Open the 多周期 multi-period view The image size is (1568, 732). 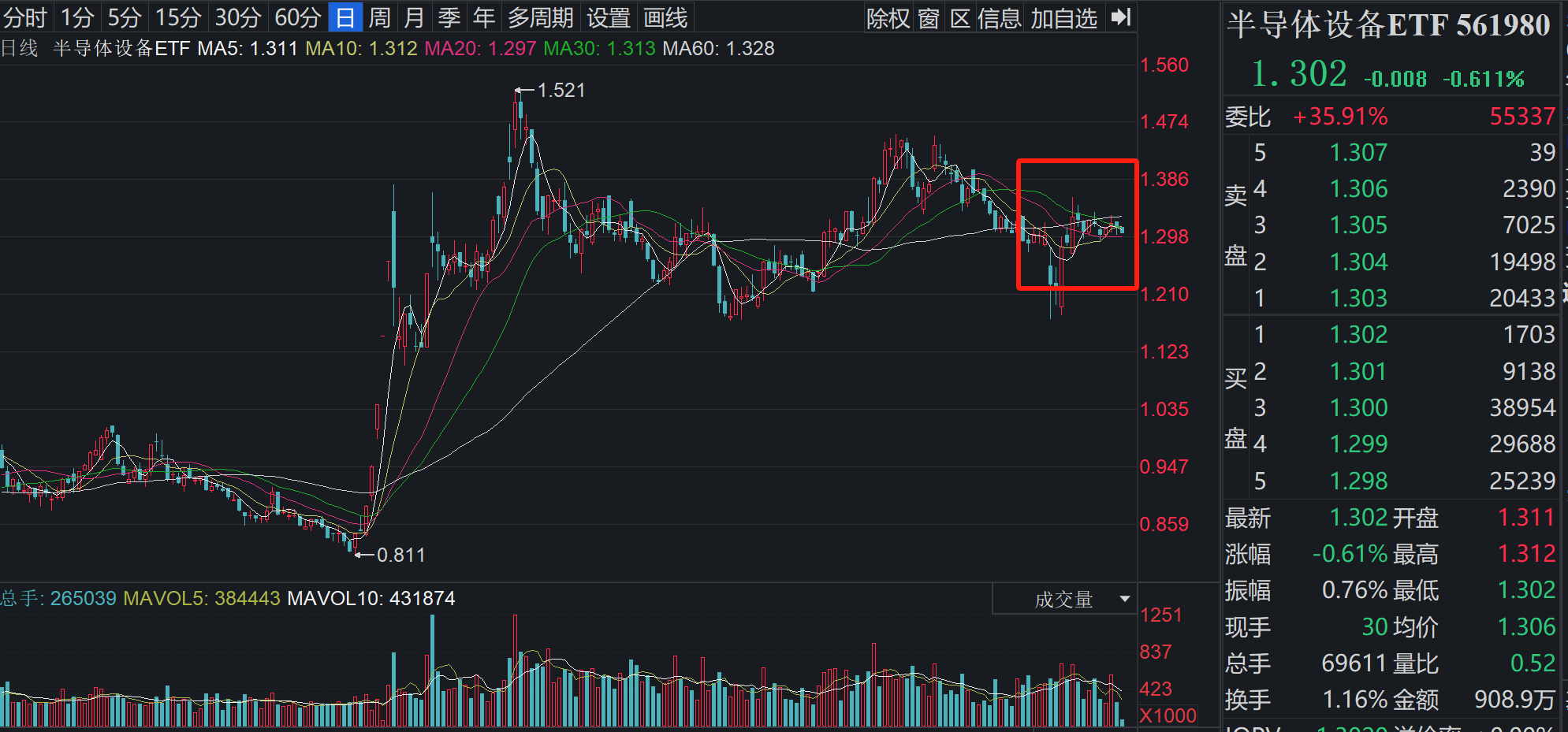[x=541, y=17]
